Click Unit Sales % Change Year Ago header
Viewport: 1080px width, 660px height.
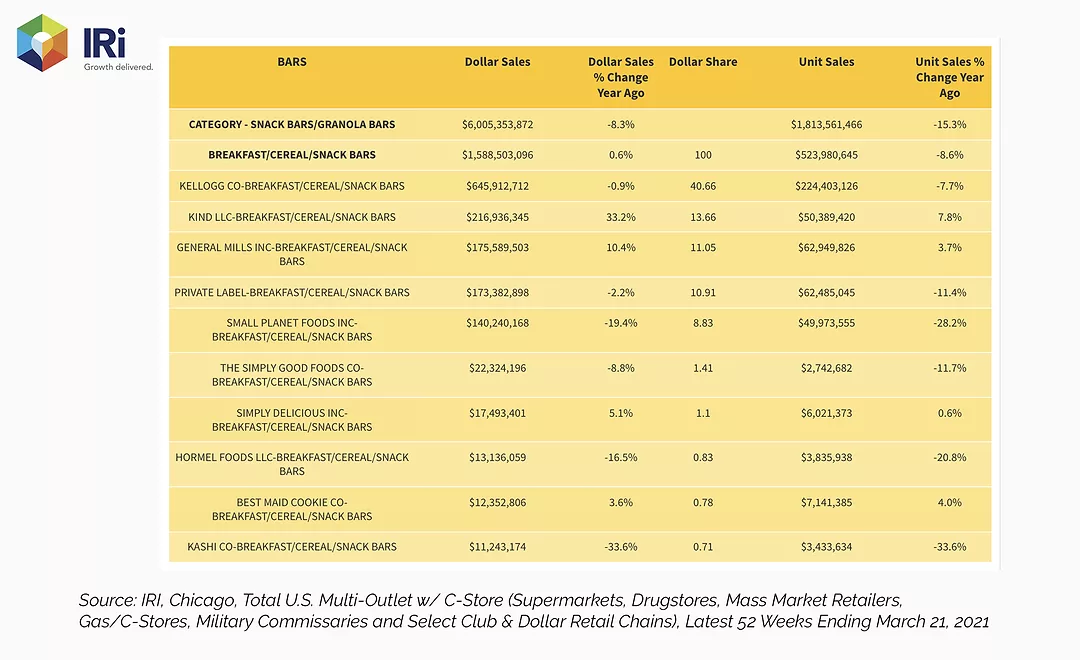pyautogui.click(x=950, y=77)
